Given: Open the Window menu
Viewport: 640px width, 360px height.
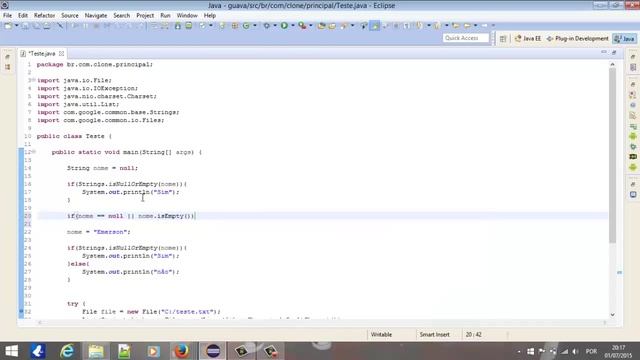Looking at the screenshot, I should [x=187, y=16].
